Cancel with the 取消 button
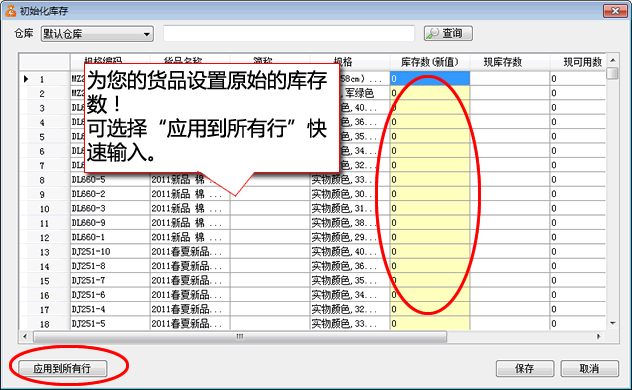Screen dimensions: 632x390 (x=589, y=368)
